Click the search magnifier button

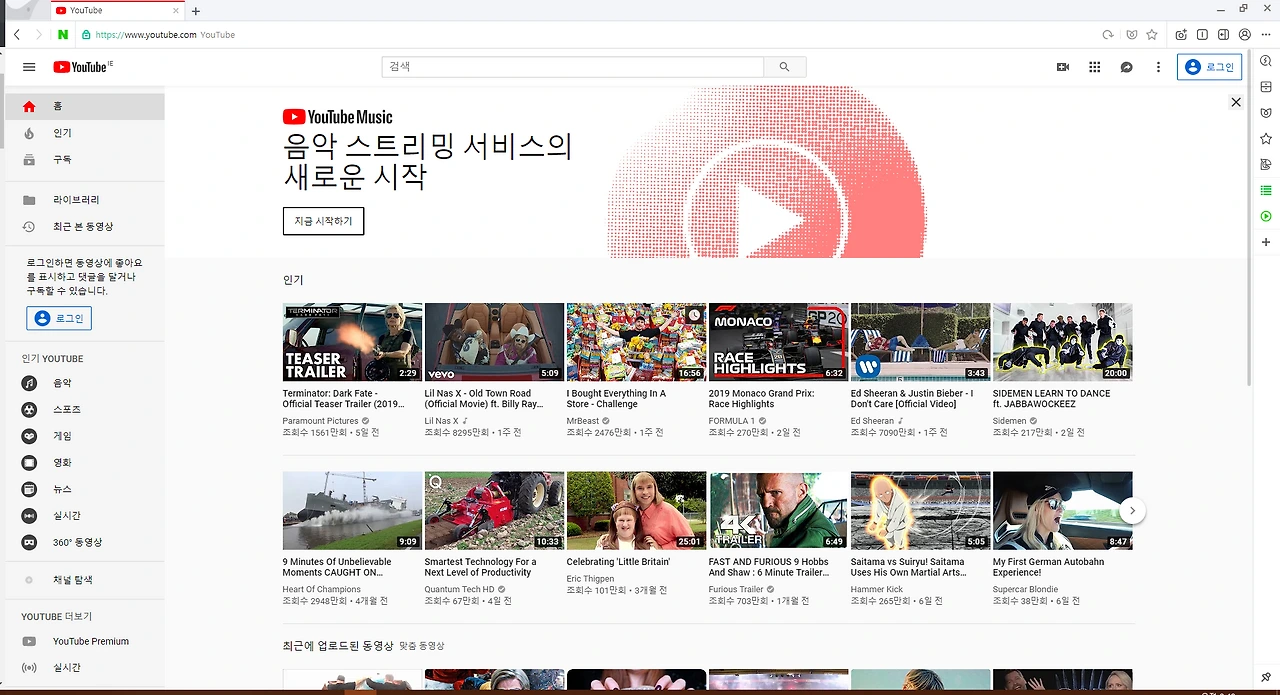[x=785, y=67]
